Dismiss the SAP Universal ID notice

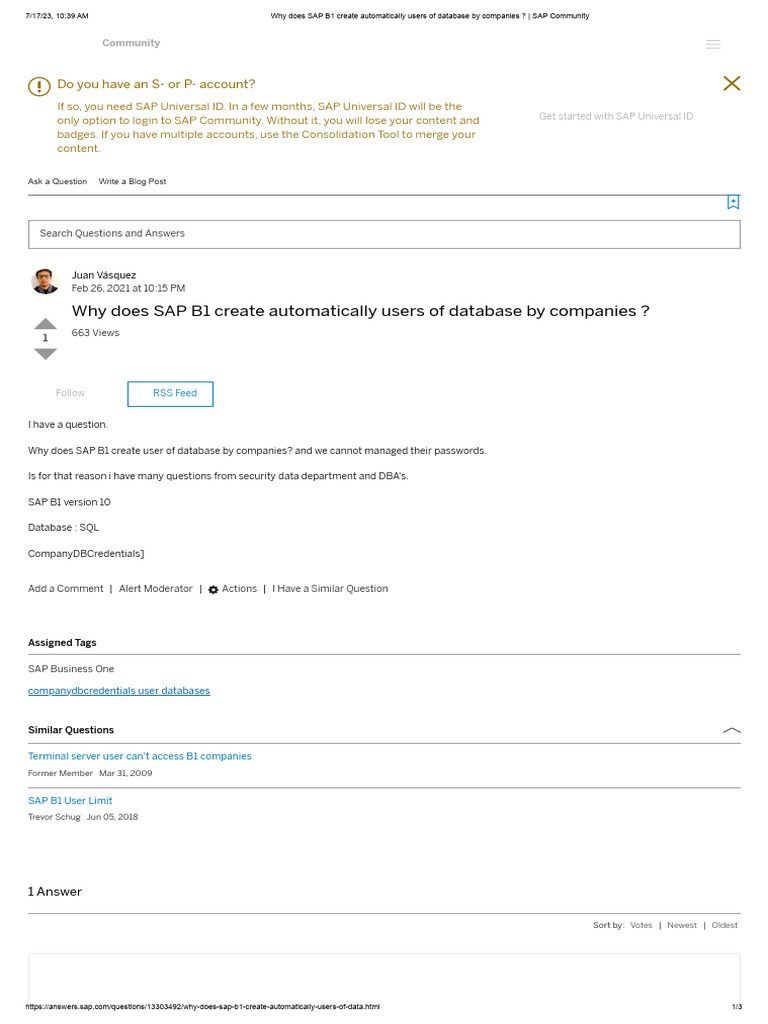[732, 84]
